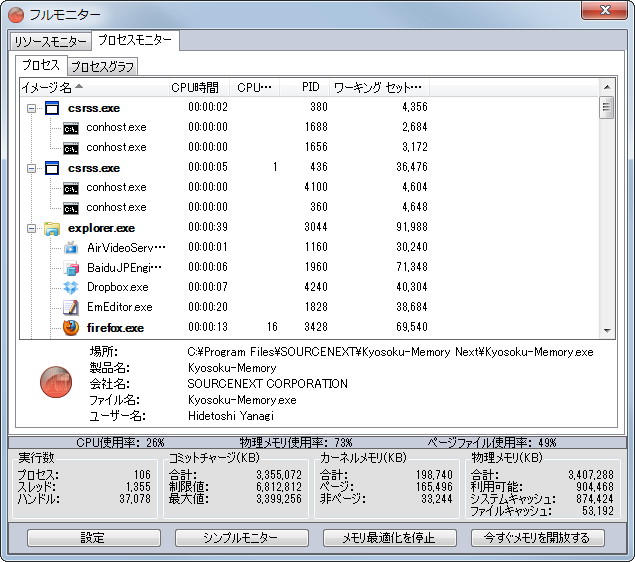Click the CPU usage value 16 for firefox
The height and width of the screenshot is (562, 635).
272,327
